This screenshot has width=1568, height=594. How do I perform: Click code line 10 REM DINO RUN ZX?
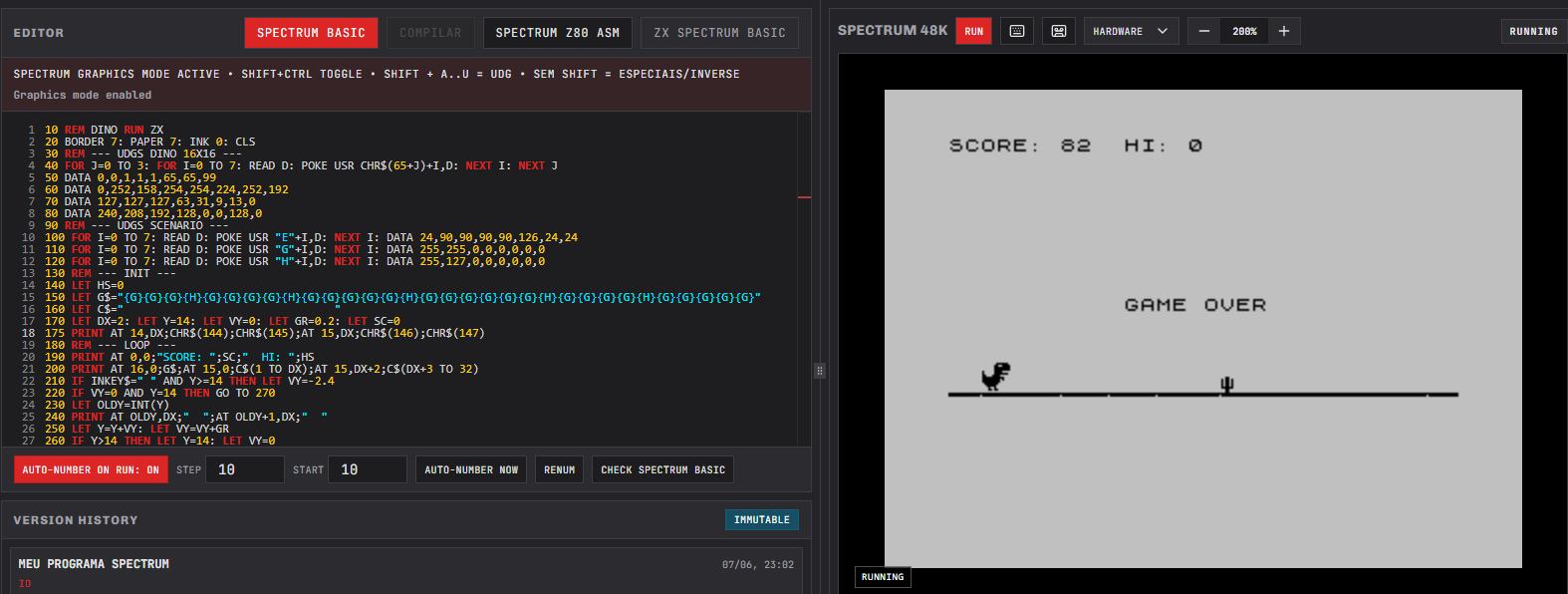(104, 130)
